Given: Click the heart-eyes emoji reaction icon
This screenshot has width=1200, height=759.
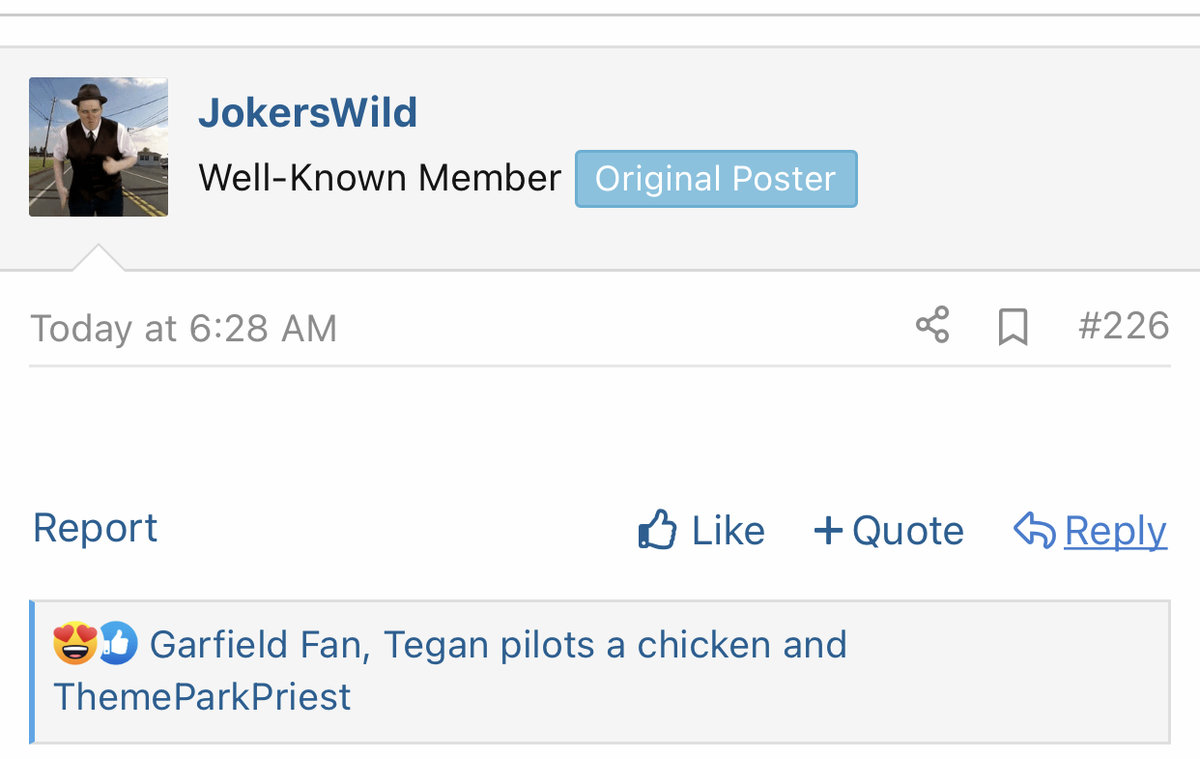Looking at the screenshot, I should [x=75, y=644].
